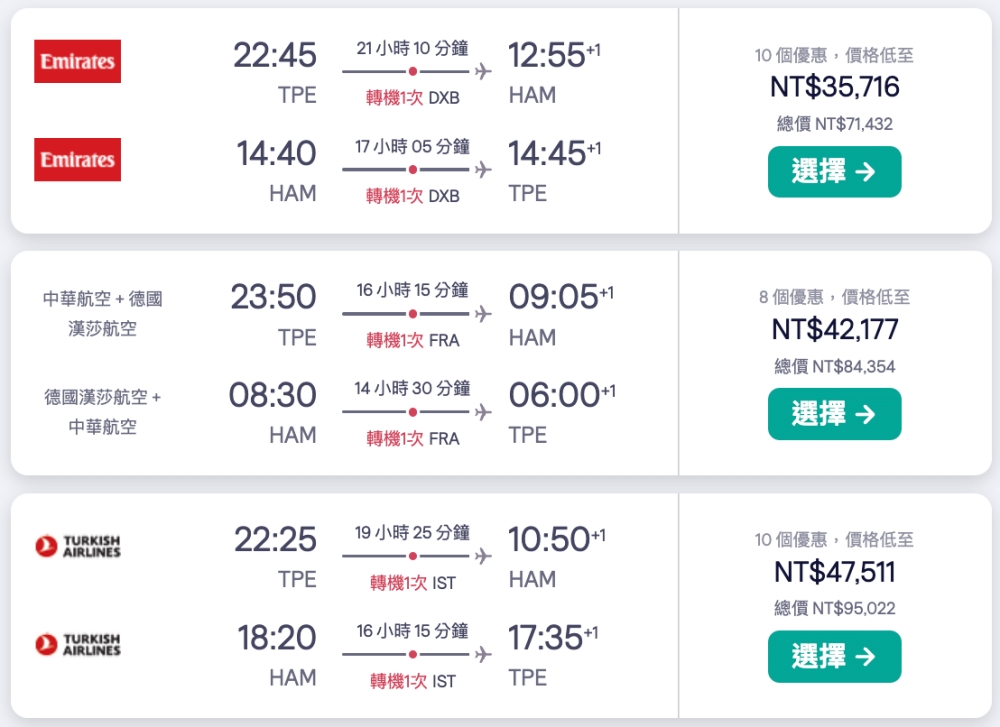The height and width of the screenshot is (727, 1000).
Task: Select the NT$47,511 Turkish Airlines itinerary
Action: click(x=834, y=656)
